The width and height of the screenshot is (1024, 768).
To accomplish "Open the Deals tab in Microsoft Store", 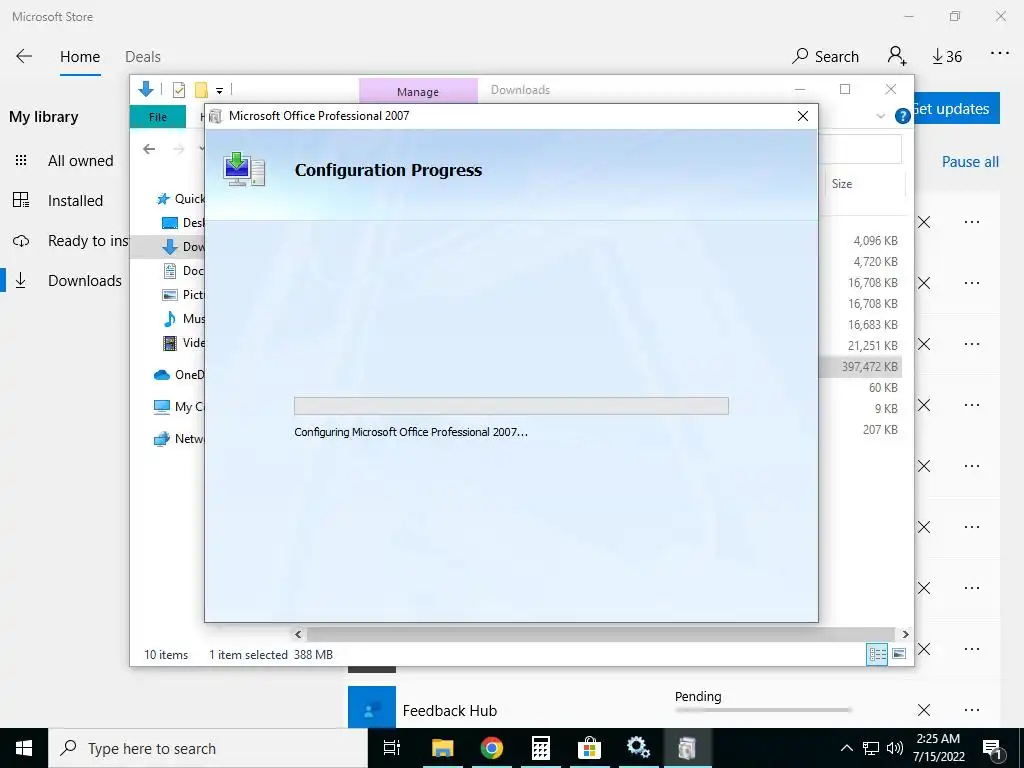I will coord(142,57).
